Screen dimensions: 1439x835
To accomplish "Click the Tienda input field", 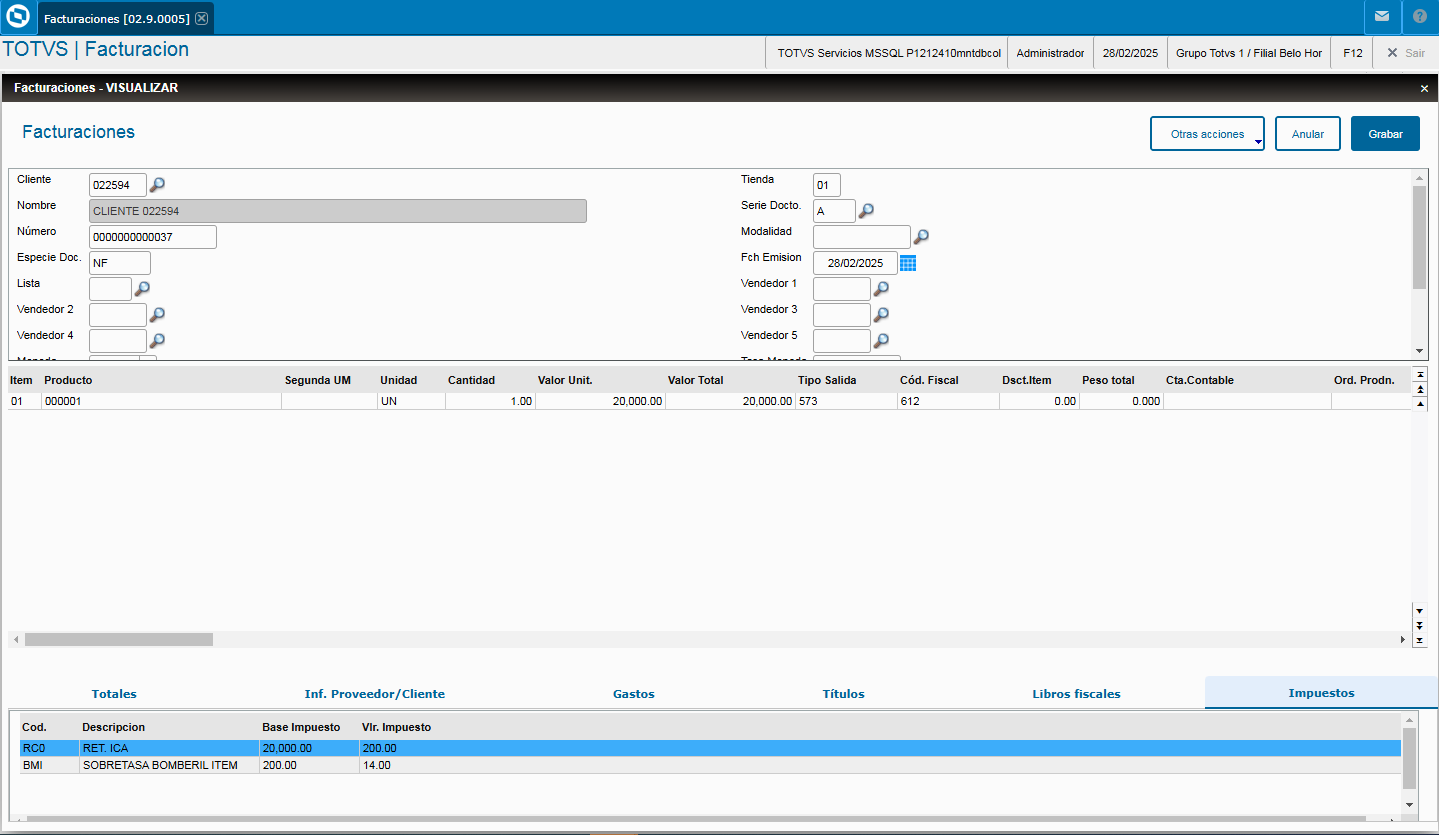I will (x=827, y=185).
